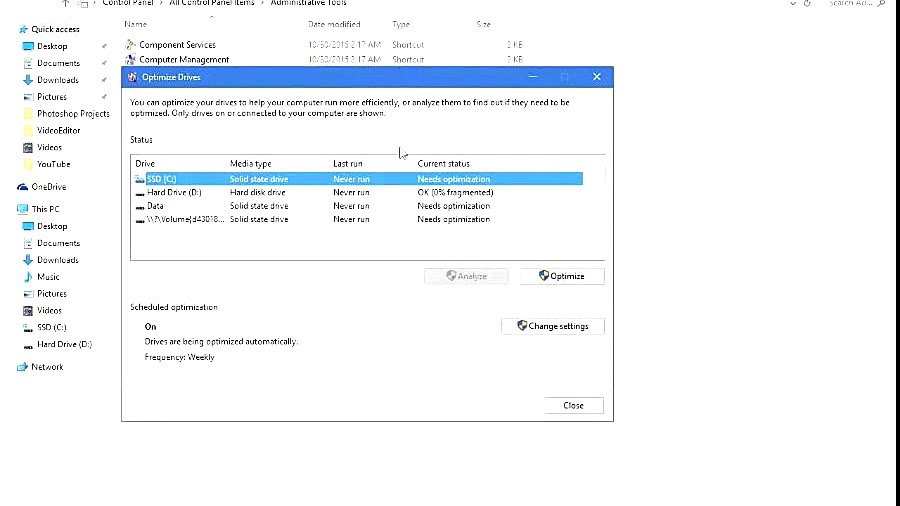This screenshot has width=900, height=506.
Task: Click the Last run column header
Action: pos(348,164)
